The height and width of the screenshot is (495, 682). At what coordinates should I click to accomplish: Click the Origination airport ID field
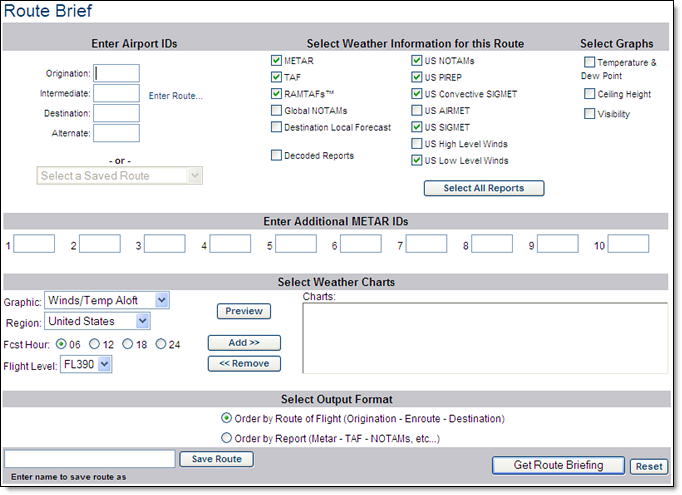coord(116,73)
